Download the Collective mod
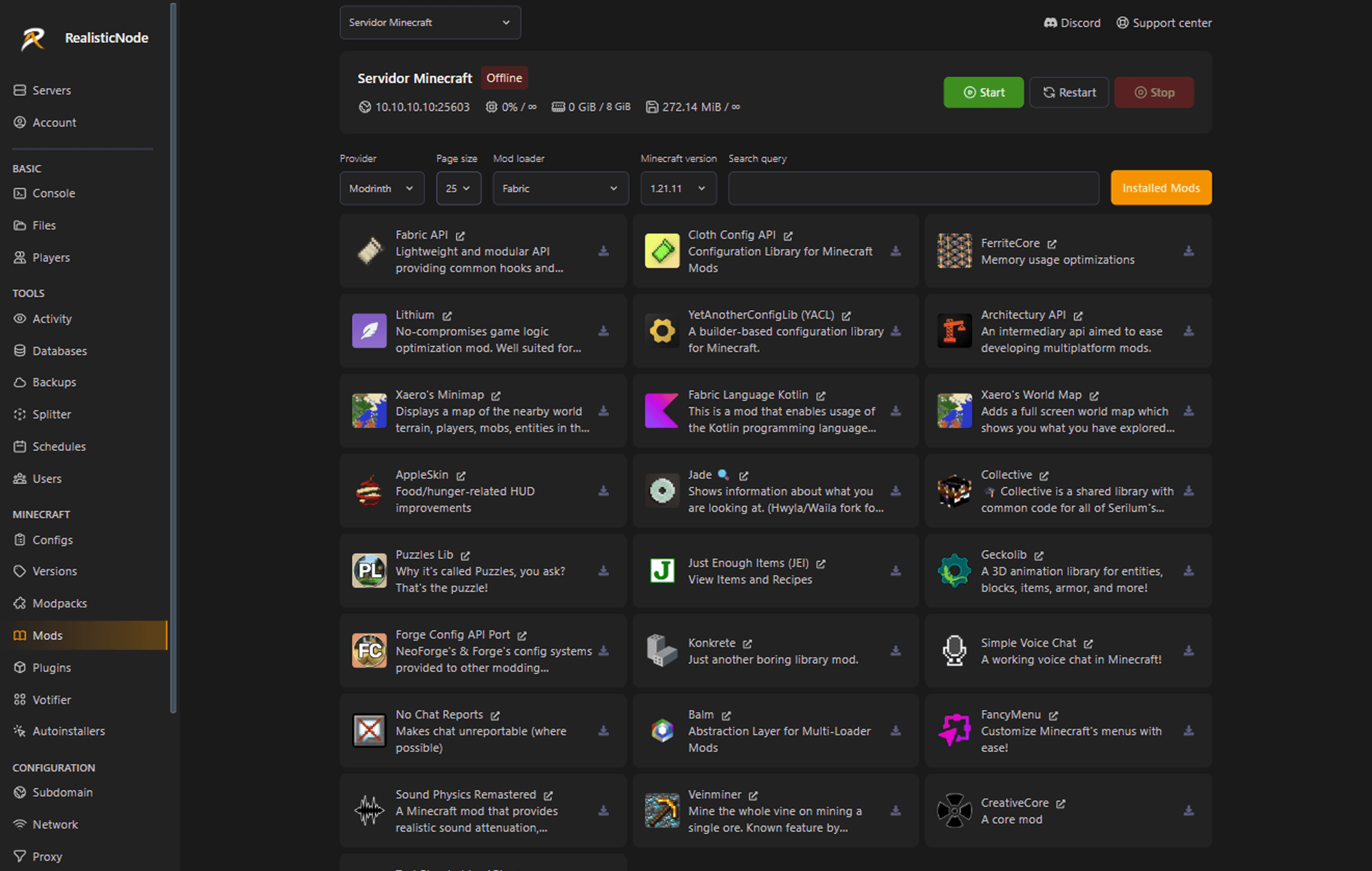The width and height of the screenshot is (1372, 871). (1188, 491)
